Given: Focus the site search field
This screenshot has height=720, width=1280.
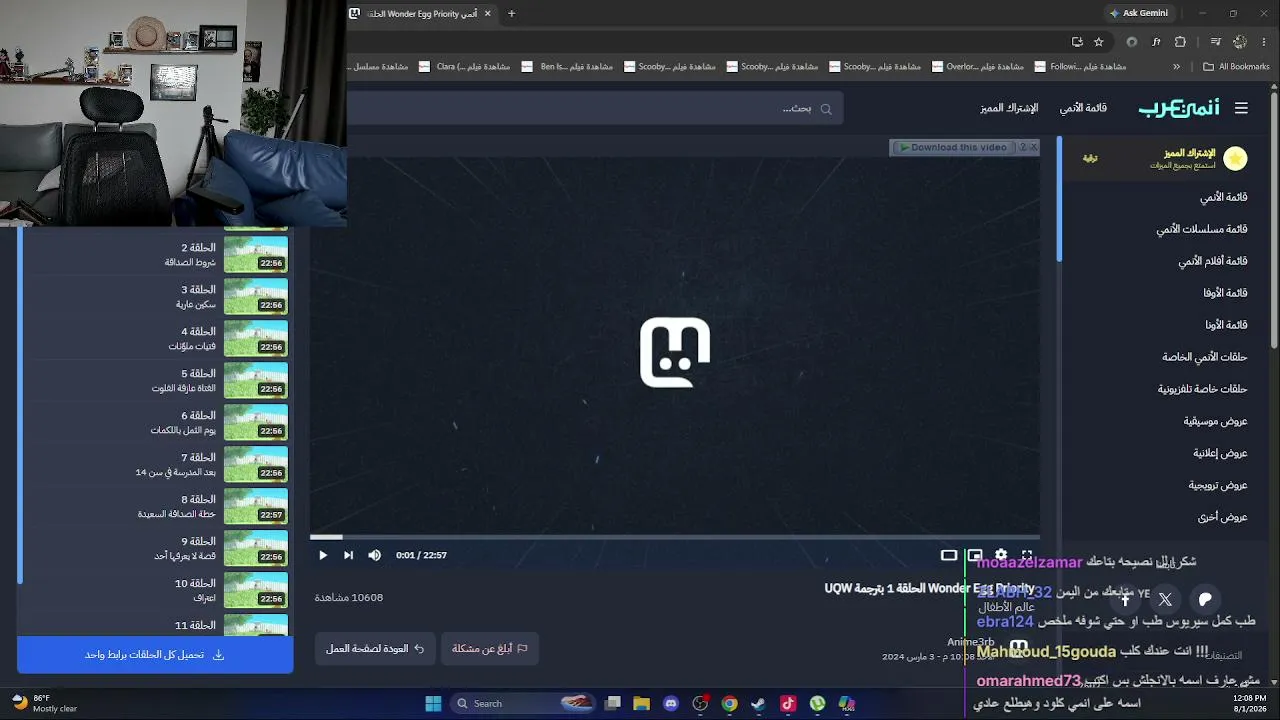Looking at the screenshot, I should [x=595, y=108].
